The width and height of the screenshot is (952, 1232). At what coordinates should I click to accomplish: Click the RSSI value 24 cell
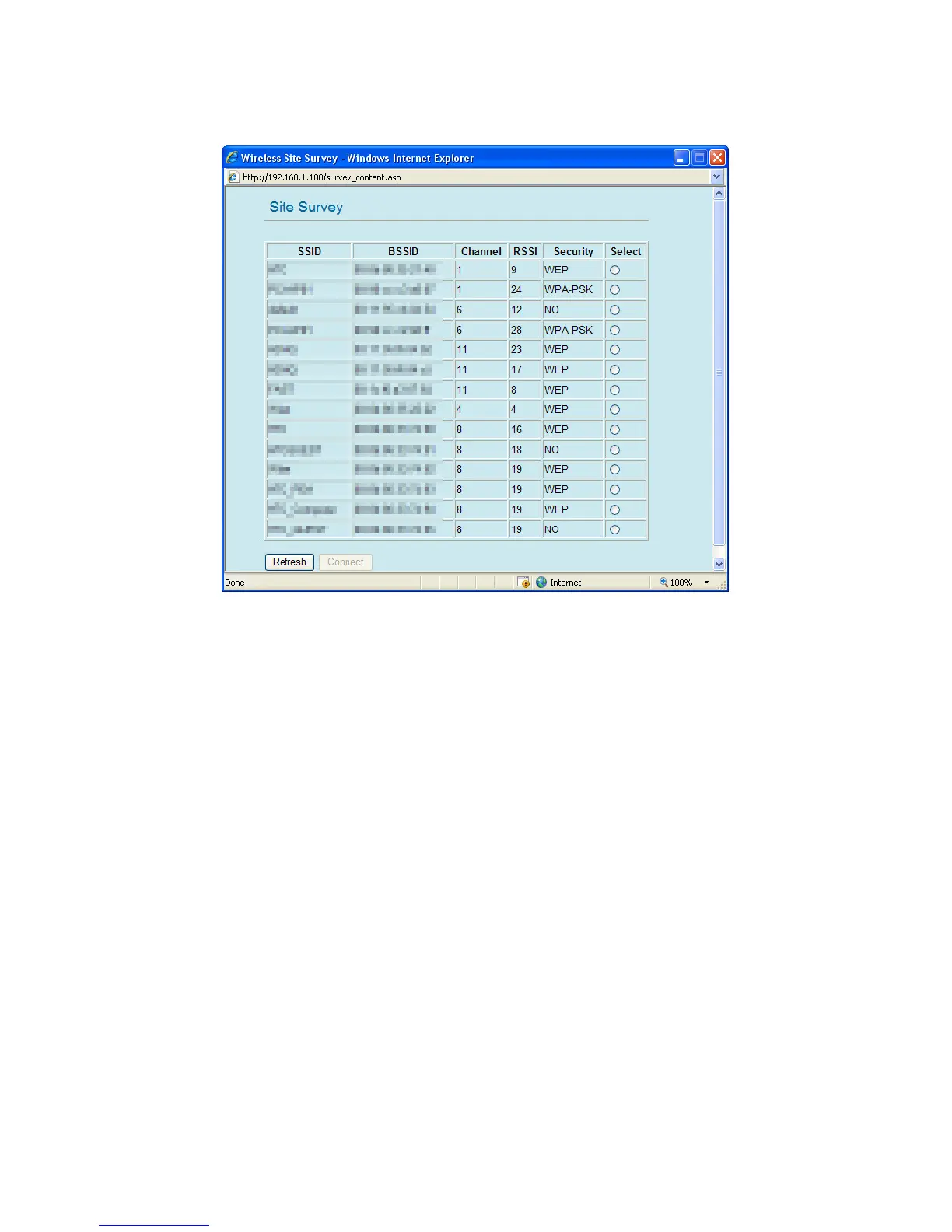click(525, 289)
